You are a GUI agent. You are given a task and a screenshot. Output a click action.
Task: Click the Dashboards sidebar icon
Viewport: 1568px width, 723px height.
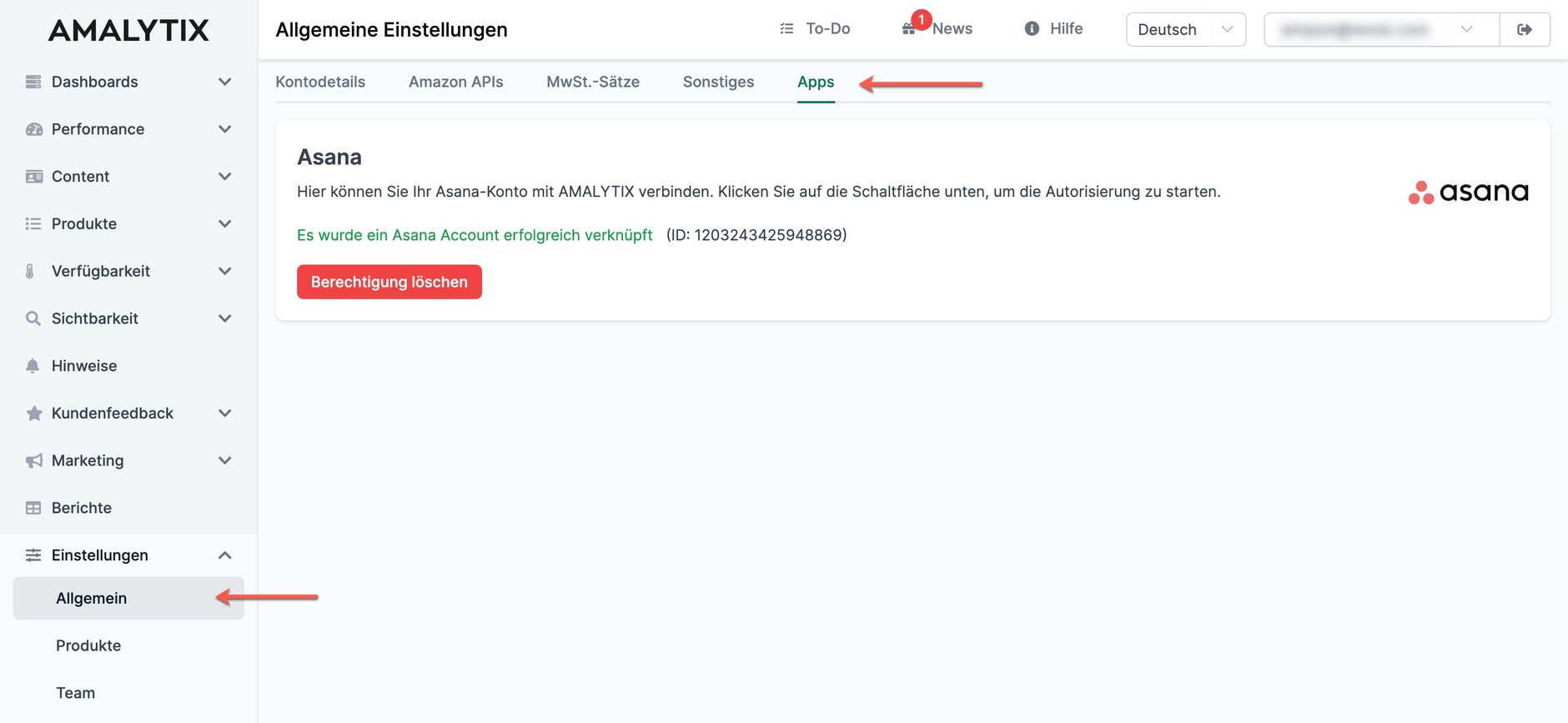click(x=33, y=82)
